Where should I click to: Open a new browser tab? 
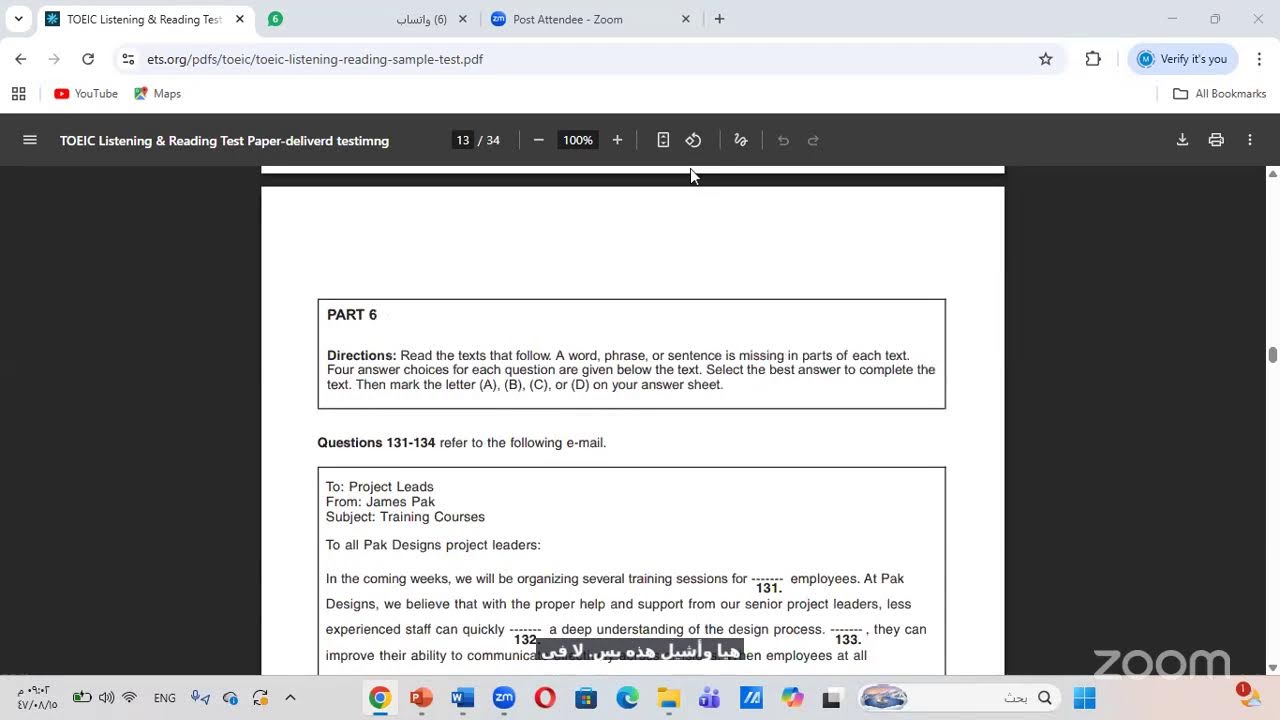point(719,19)
